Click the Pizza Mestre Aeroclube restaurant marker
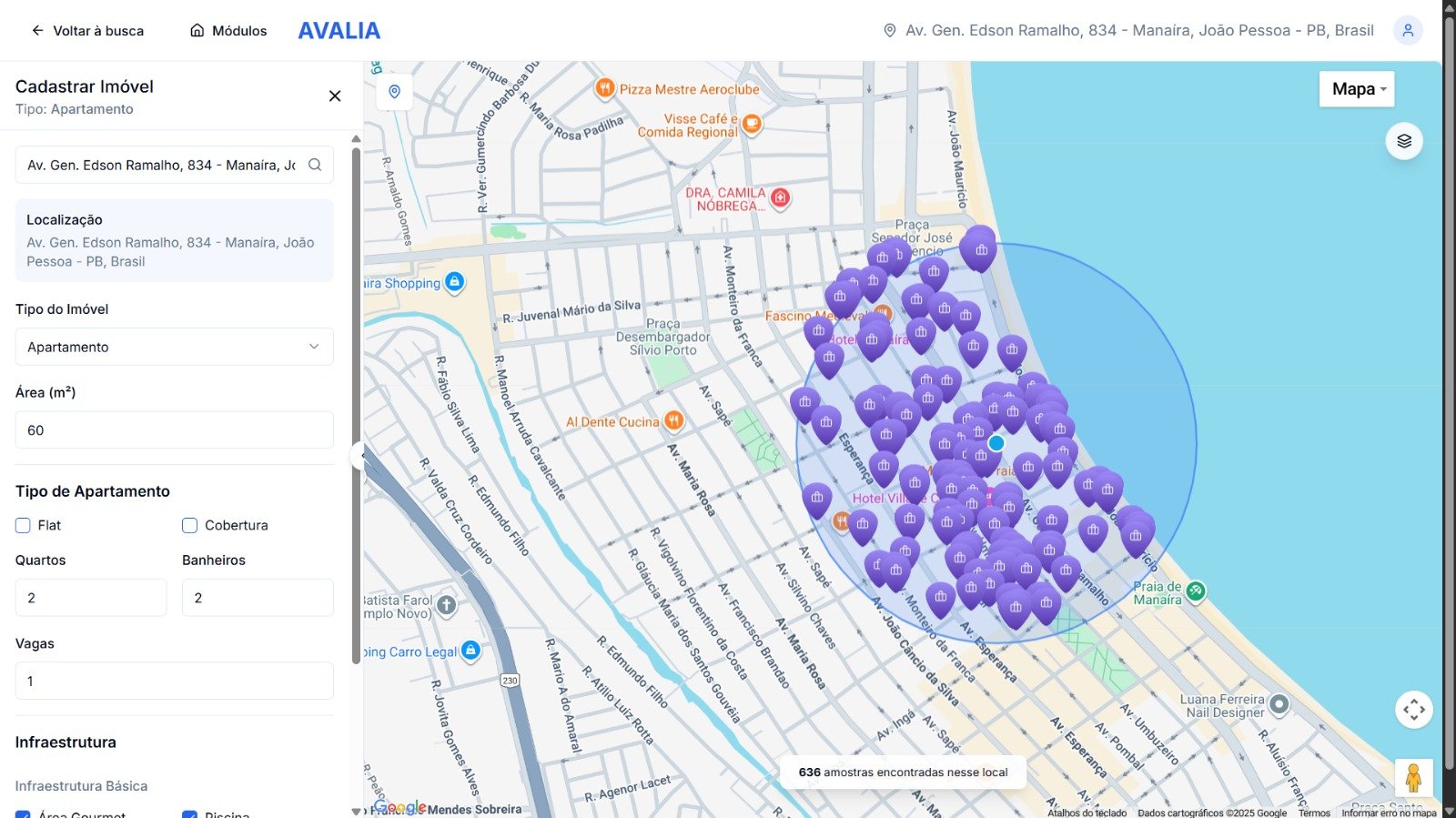 point(605,88)
